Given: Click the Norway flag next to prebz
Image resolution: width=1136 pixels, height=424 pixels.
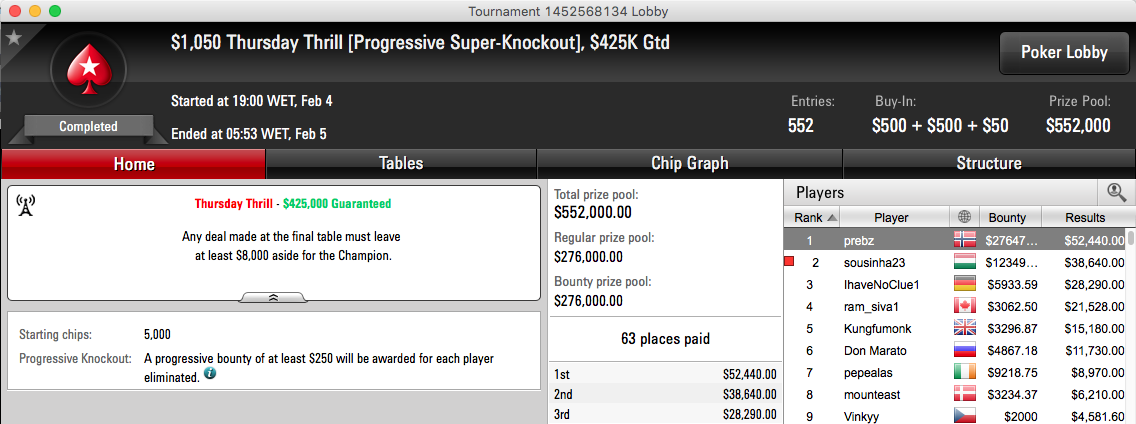Looking at the screenshot, I should 965,239.
